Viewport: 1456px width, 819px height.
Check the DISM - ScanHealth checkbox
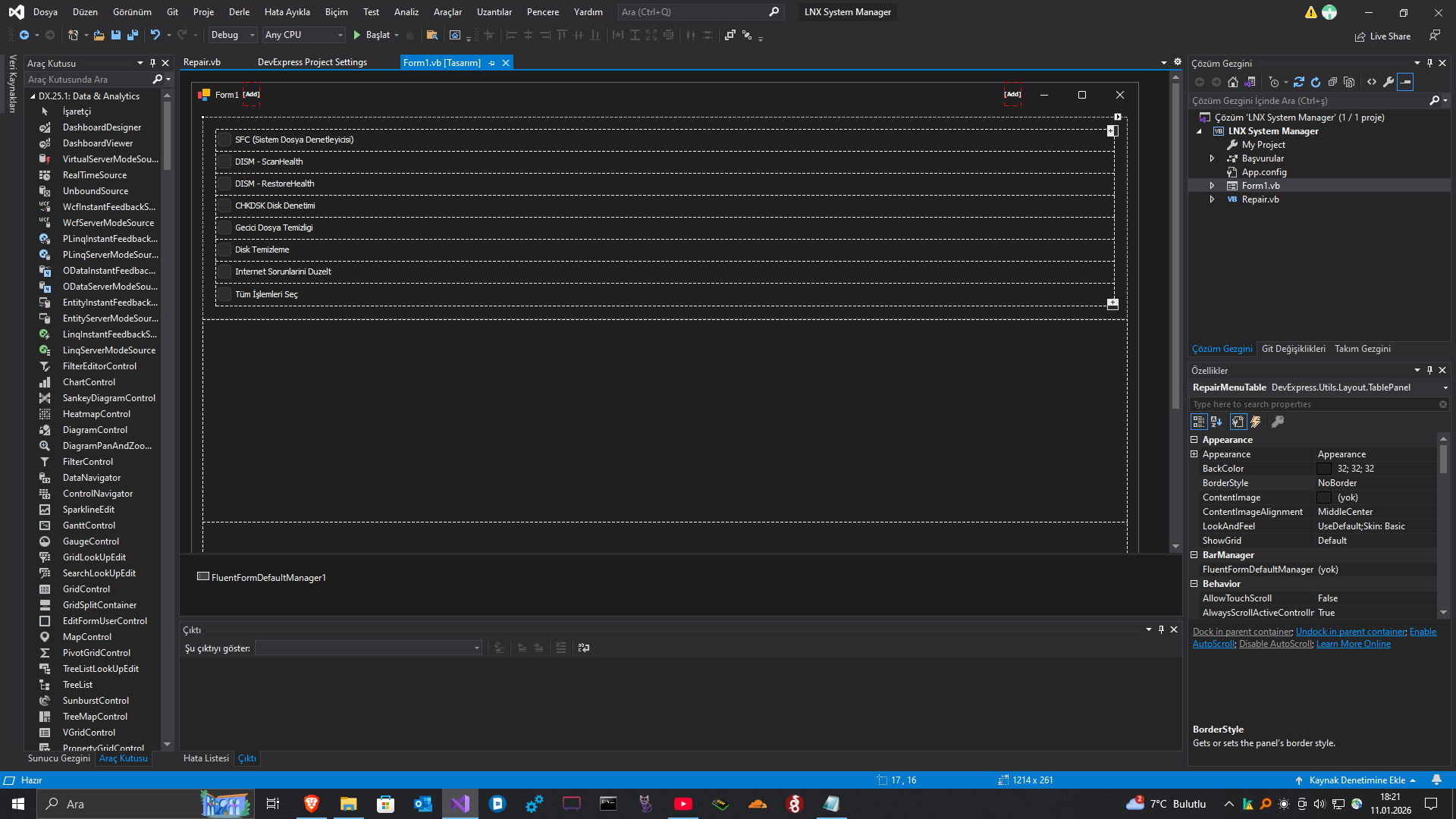pyautogui.click(x=224, y=162)
